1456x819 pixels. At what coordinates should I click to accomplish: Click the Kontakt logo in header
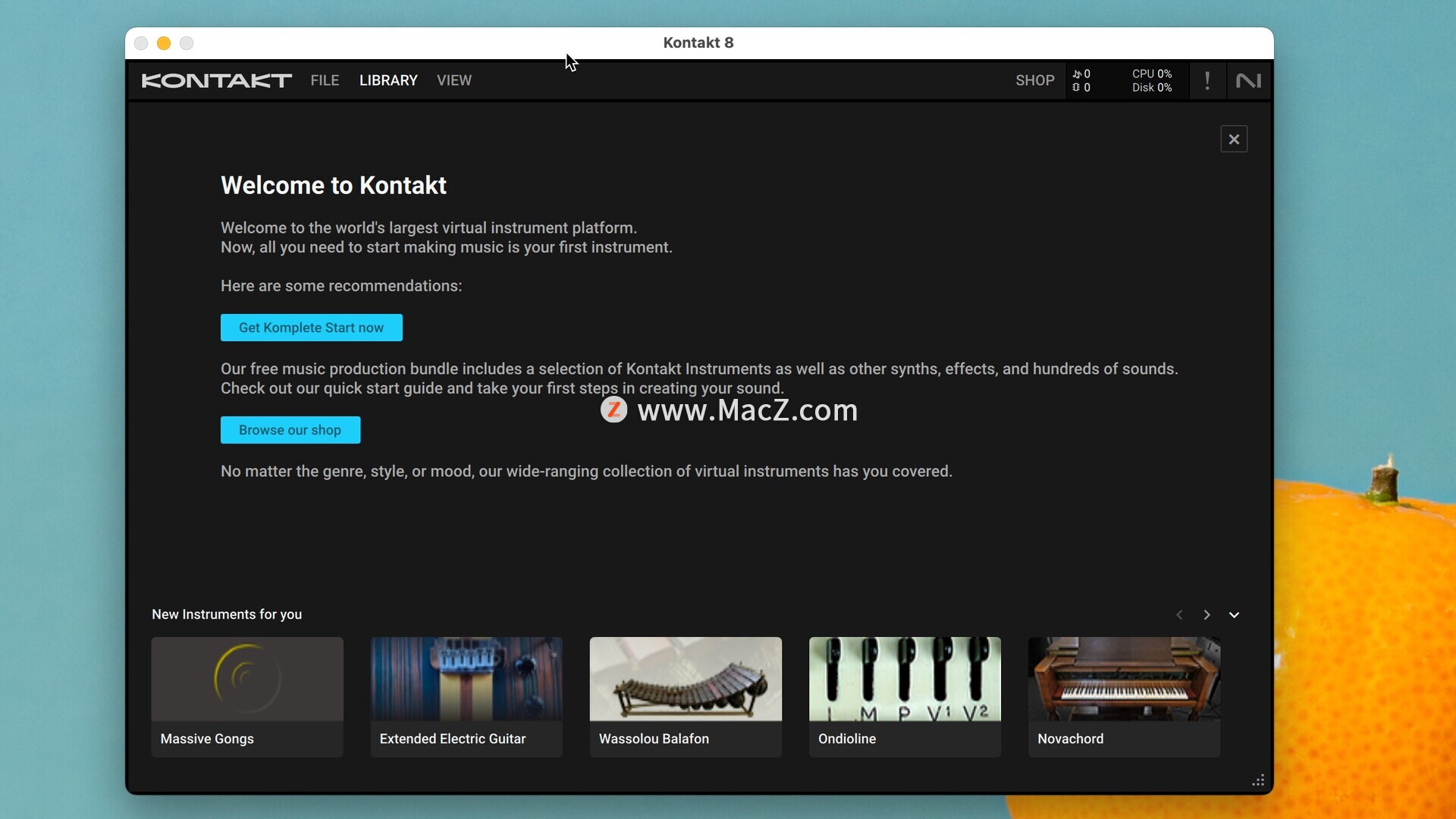click(217, 80)
